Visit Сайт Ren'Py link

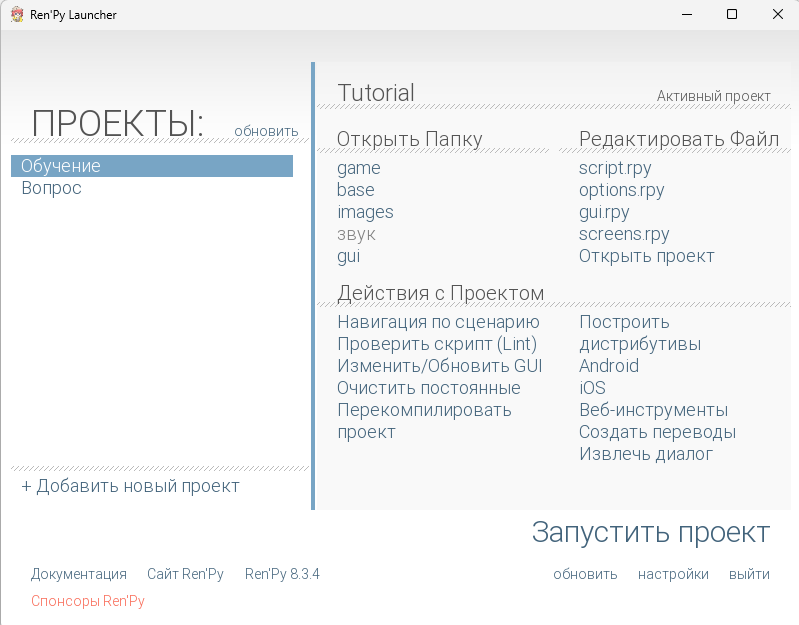(185, 574)
